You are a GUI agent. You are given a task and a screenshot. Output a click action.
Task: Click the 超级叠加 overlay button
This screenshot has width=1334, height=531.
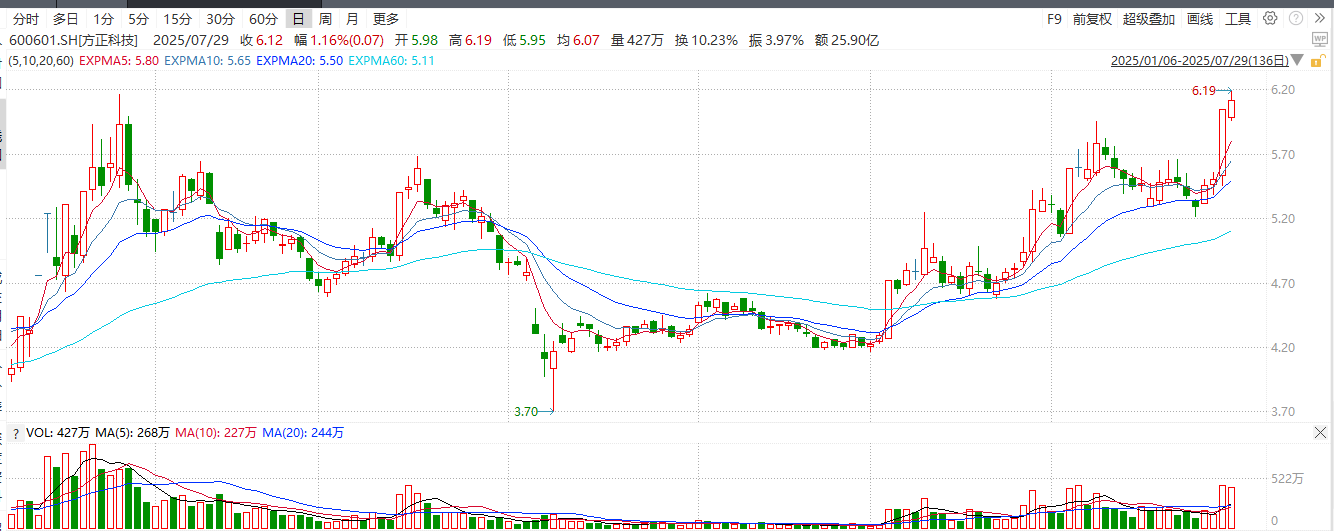[1149, 19]
